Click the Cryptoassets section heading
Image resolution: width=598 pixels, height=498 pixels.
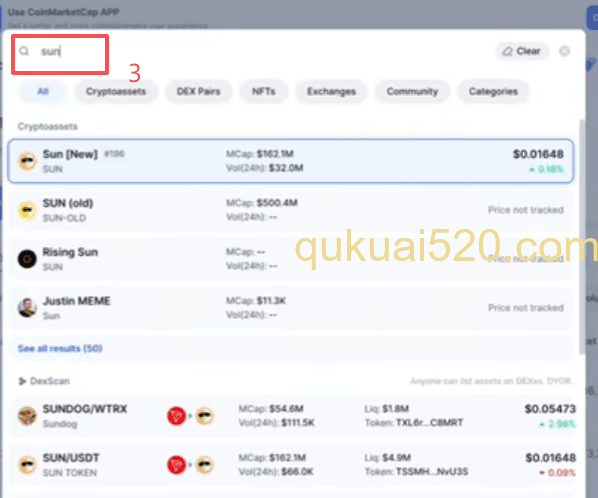48,127
